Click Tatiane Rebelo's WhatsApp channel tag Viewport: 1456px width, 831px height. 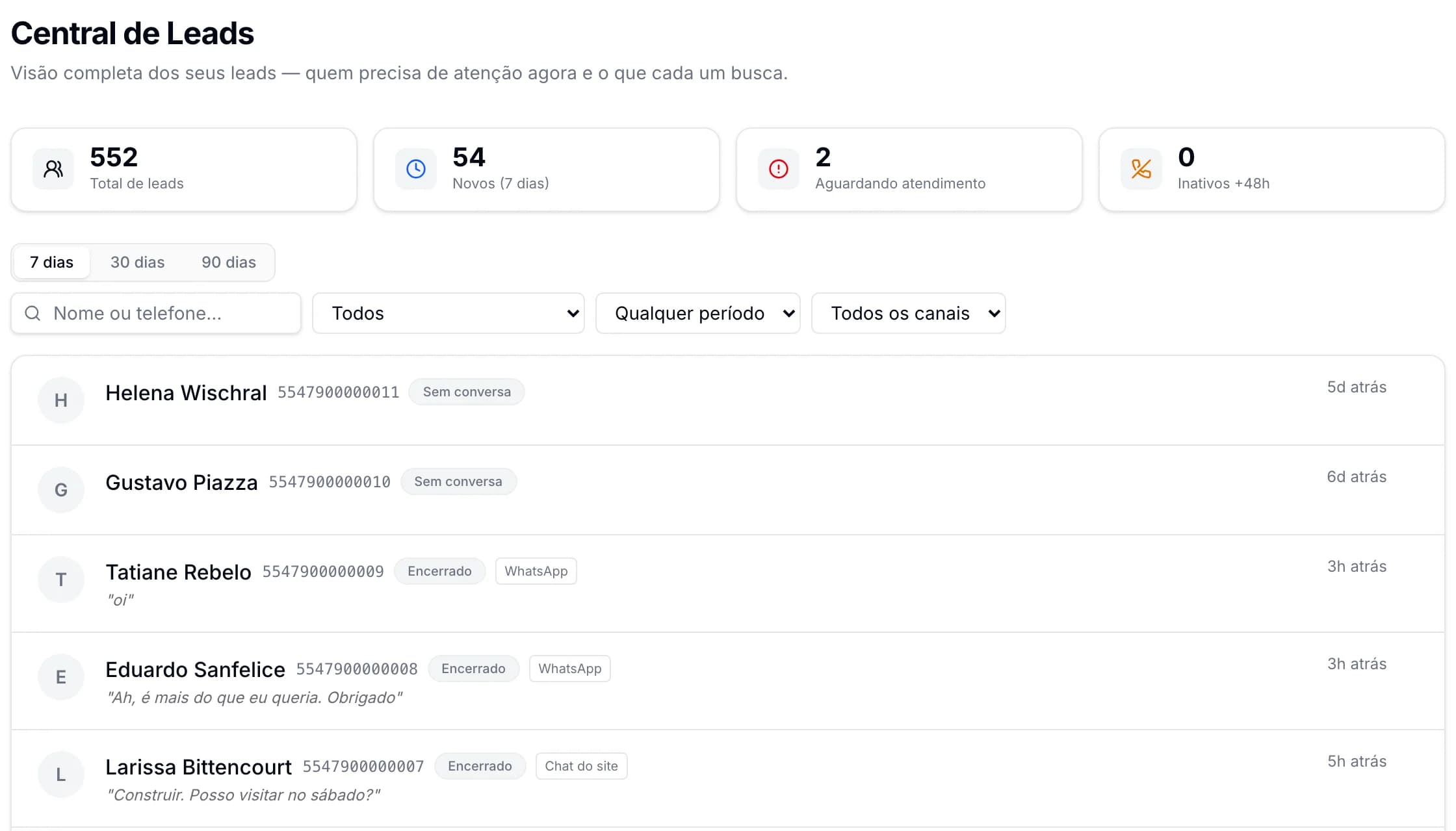coord(536,571)
